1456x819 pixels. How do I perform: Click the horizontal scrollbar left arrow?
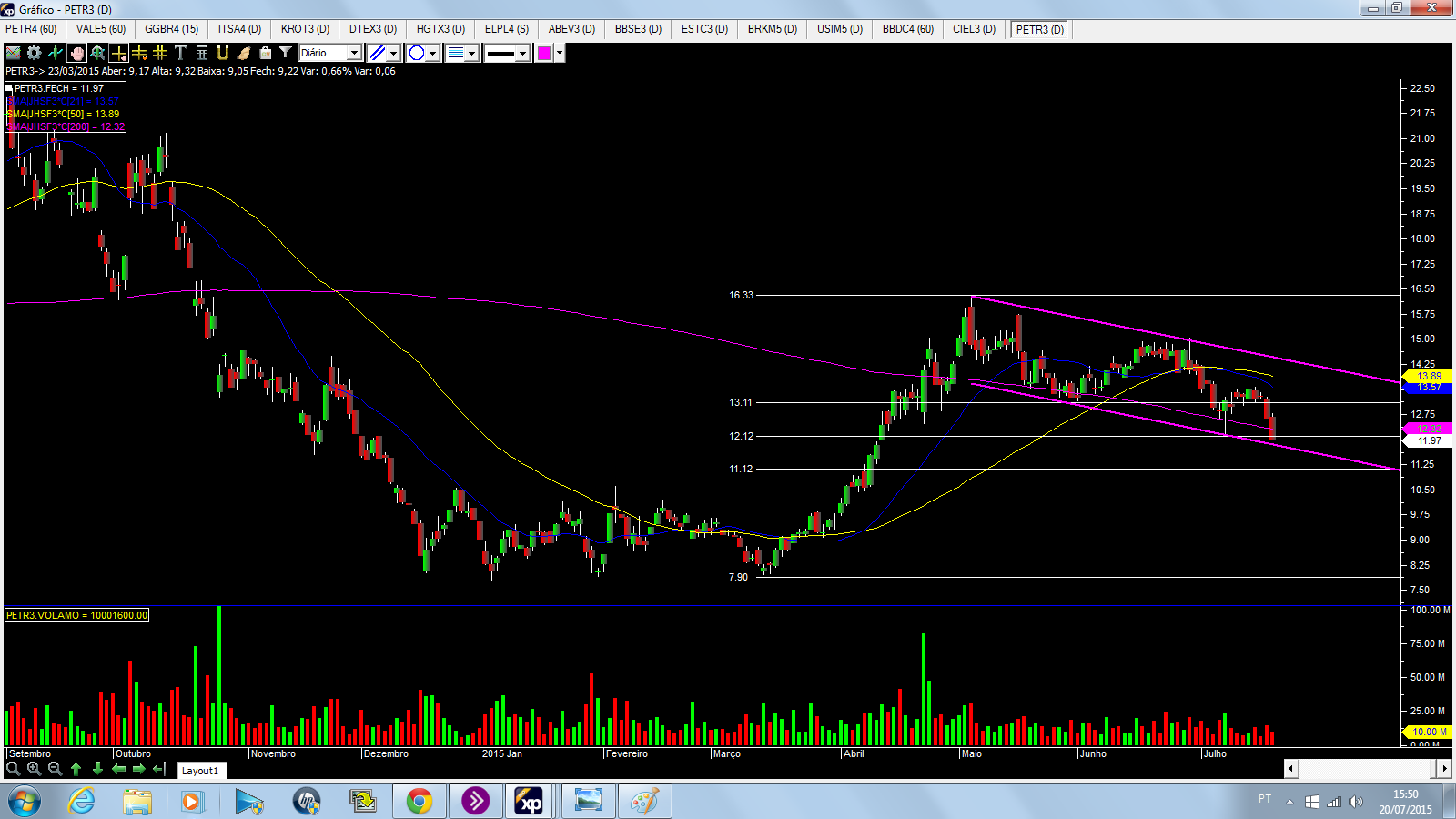click(1291, 769)
